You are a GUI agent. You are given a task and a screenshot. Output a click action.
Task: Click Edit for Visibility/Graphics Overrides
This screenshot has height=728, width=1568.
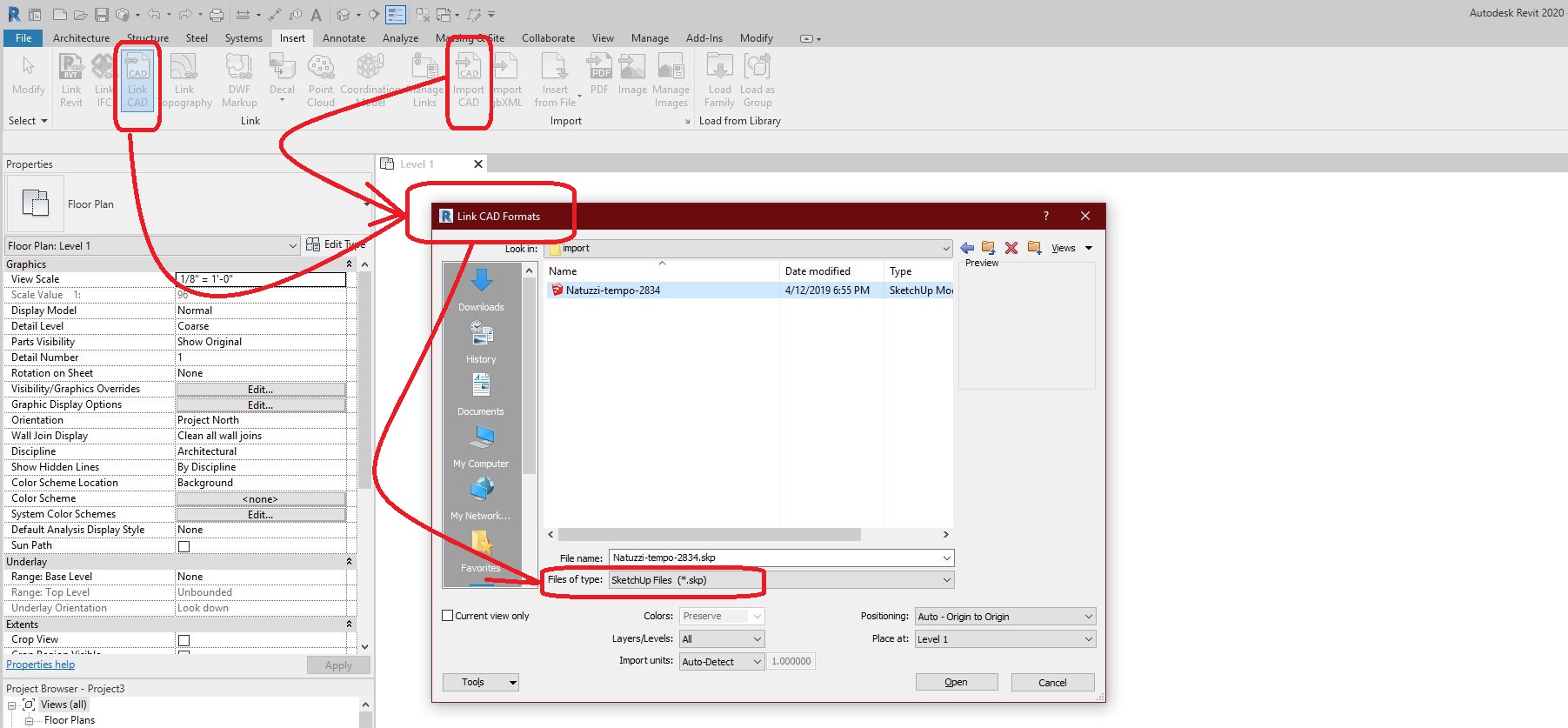click(261, 390)
